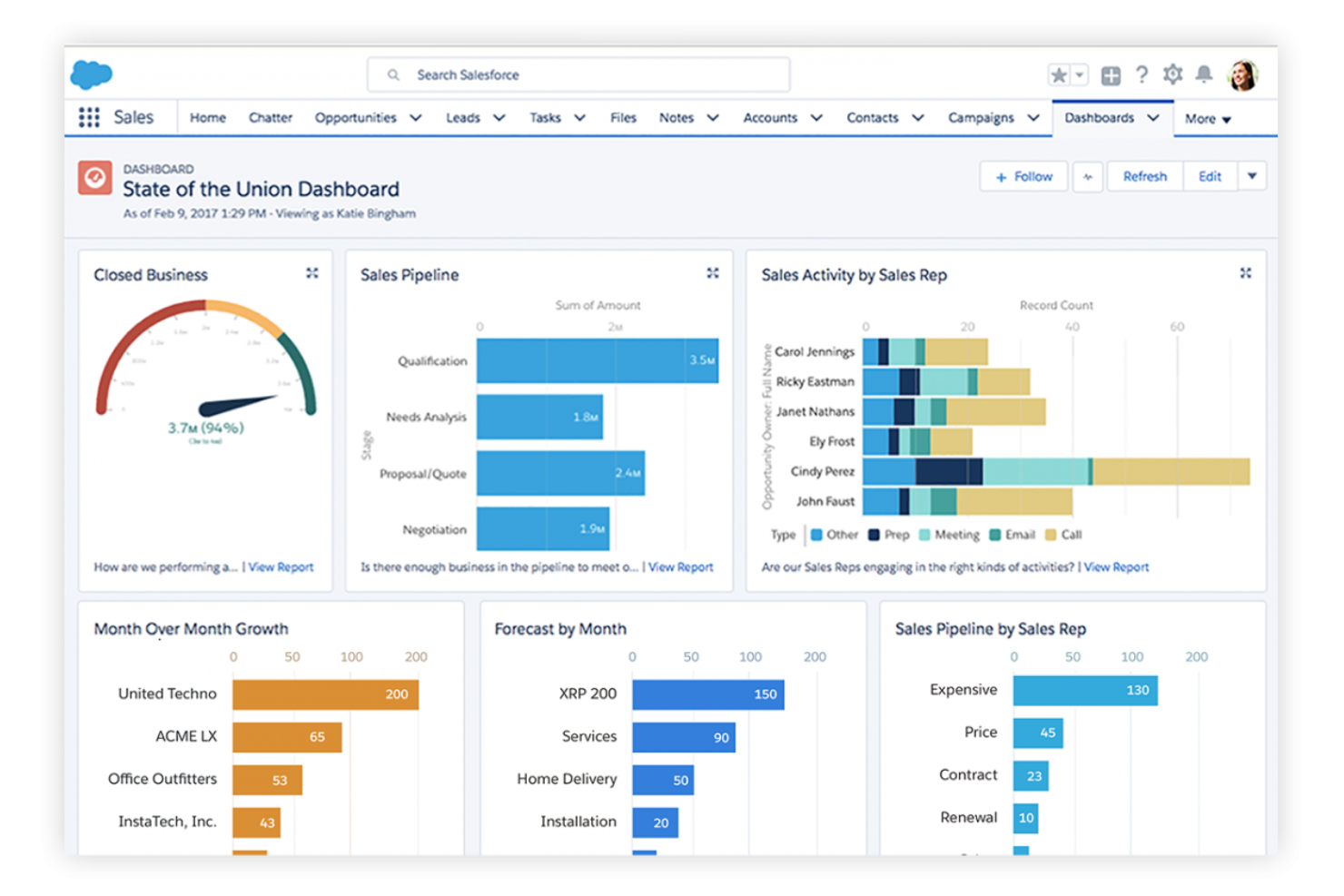This screenshot has width=1344, height=896.
Task: Click the Meeting legend color swatch
Action: point(925,535)
